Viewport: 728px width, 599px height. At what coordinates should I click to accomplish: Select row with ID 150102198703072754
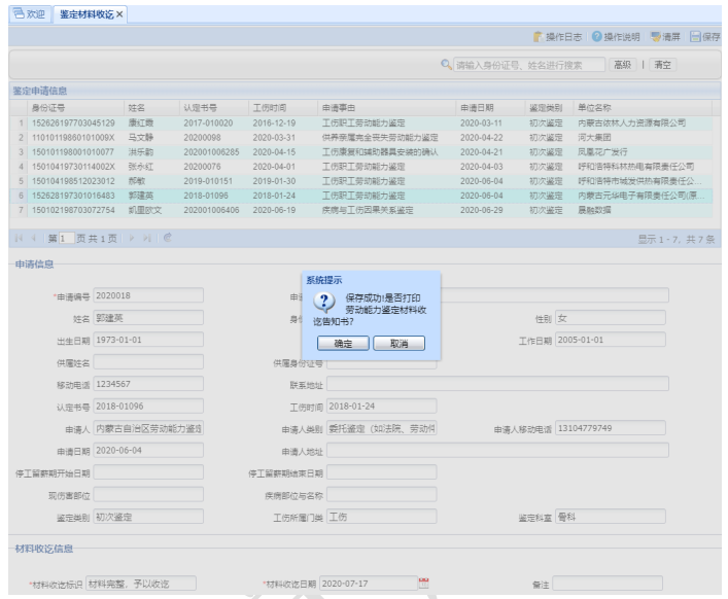361,210
